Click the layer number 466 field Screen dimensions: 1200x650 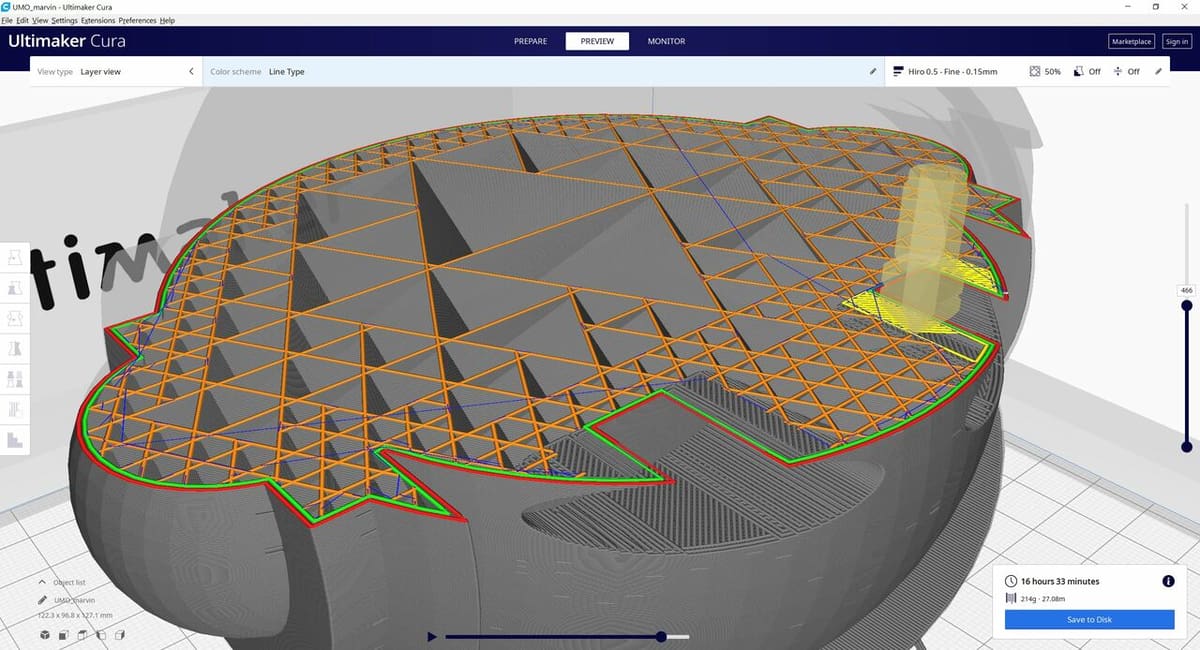coord(1187,290)
